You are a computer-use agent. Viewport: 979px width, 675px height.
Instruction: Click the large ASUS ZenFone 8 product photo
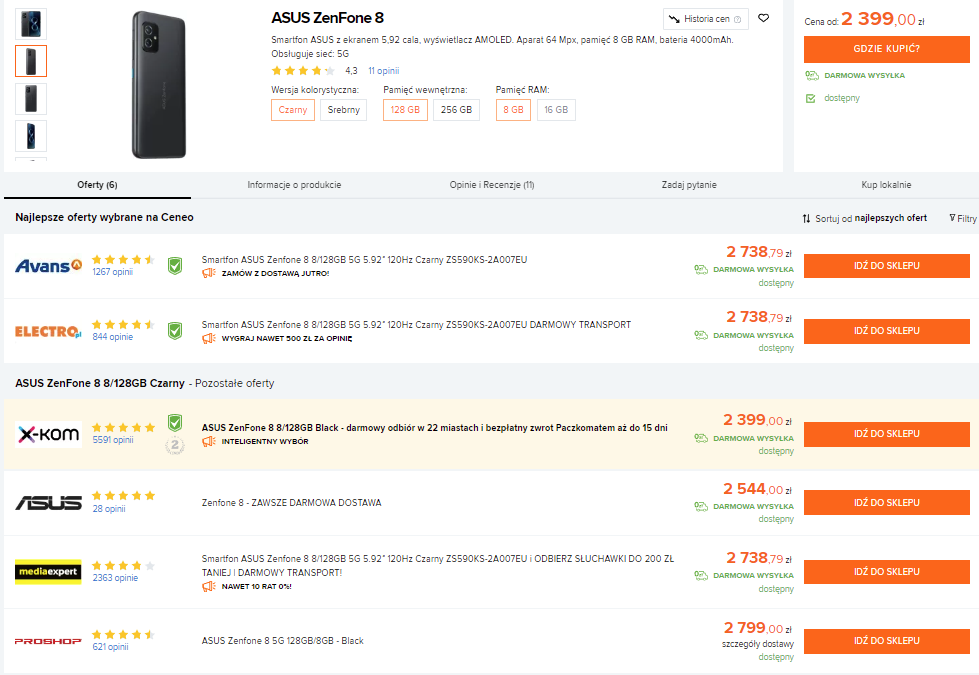159,85
